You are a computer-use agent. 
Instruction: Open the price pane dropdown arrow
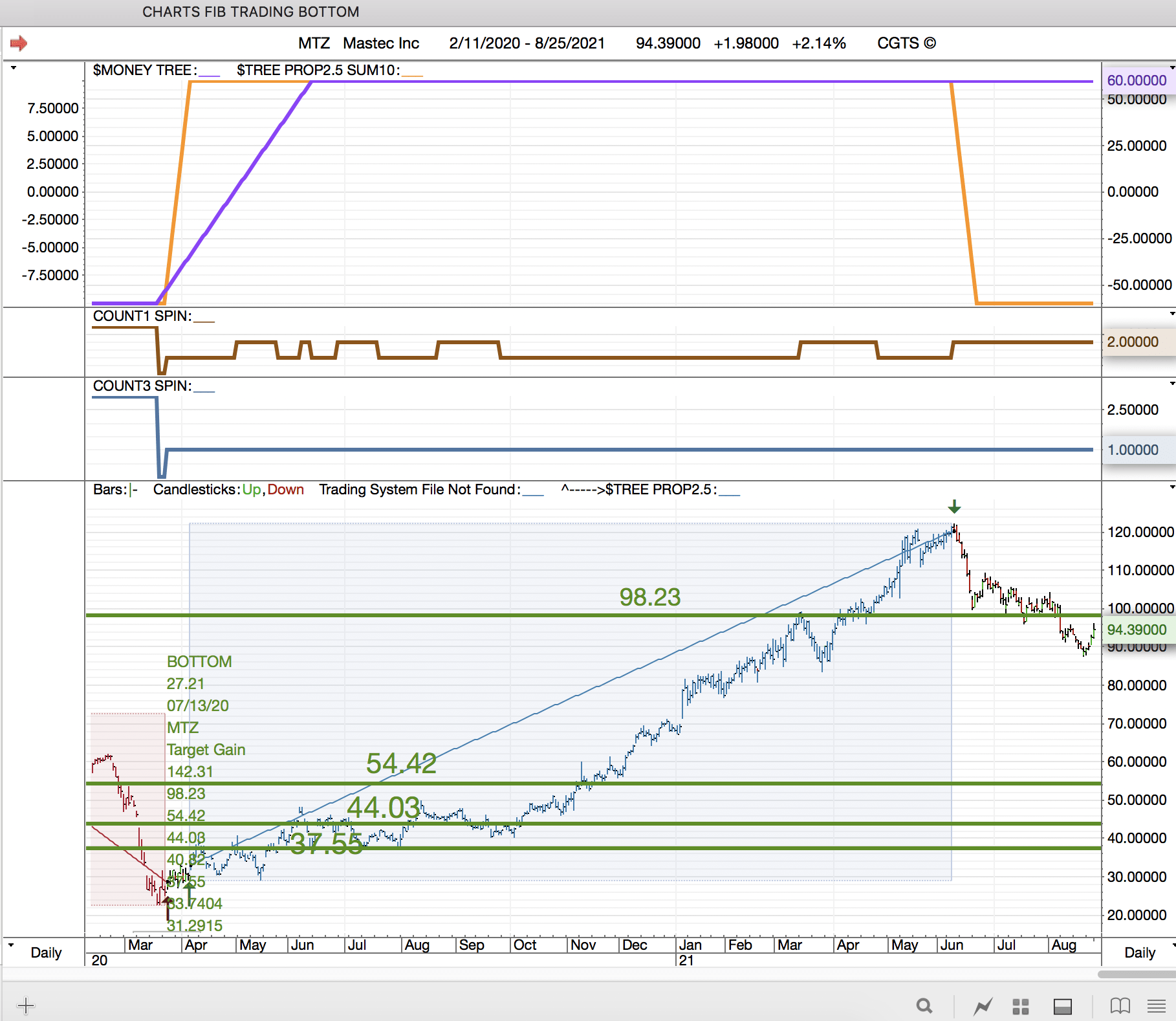point(1172,487)
